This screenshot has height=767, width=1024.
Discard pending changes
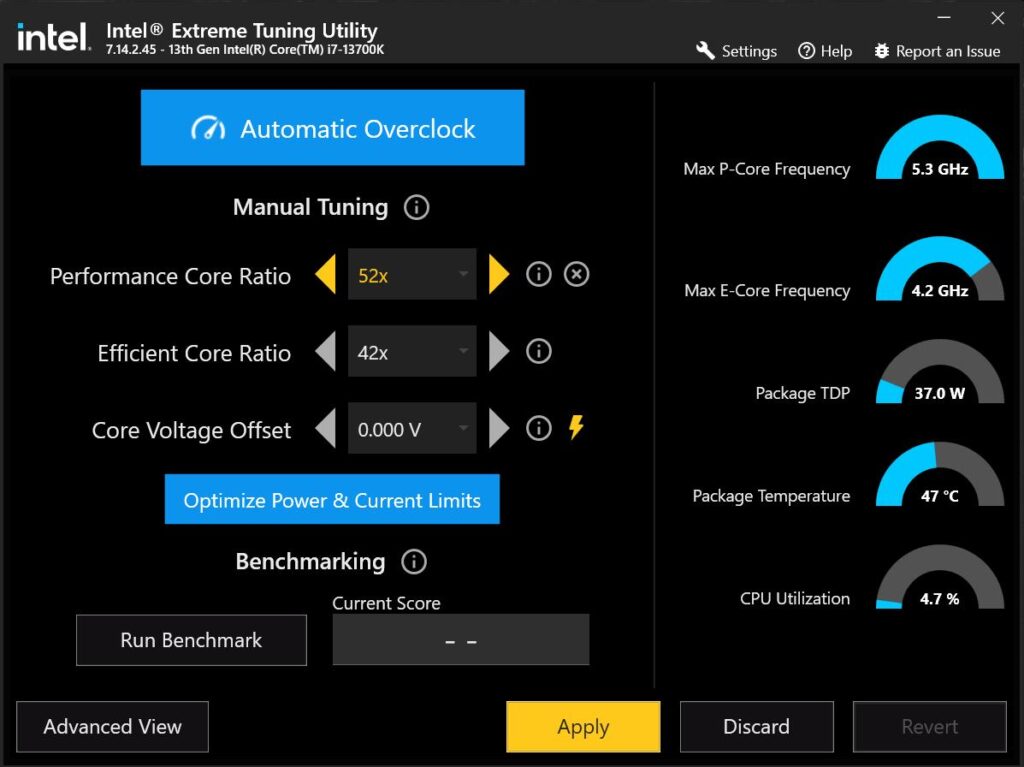[756, 726]
